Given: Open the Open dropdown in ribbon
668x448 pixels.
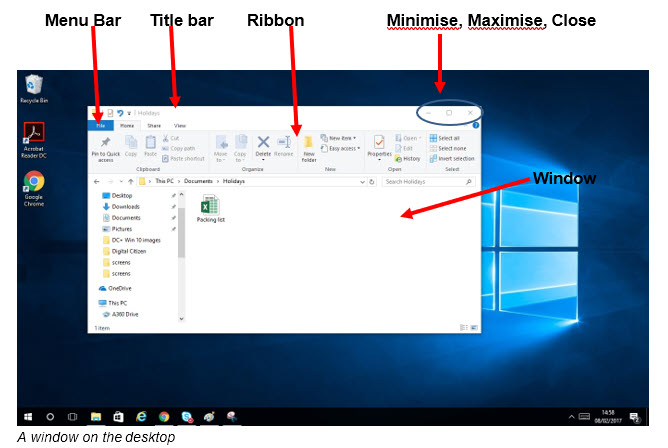Looking at the screenshot, I should click(x=408, y=138).
